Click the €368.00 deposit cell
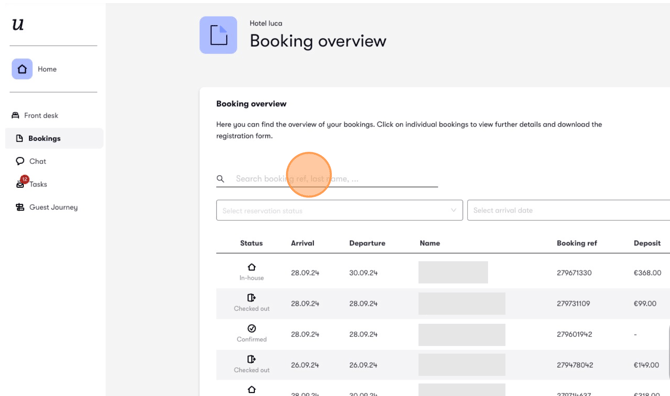Screen dimensions: 670x396 pos(647,273)
